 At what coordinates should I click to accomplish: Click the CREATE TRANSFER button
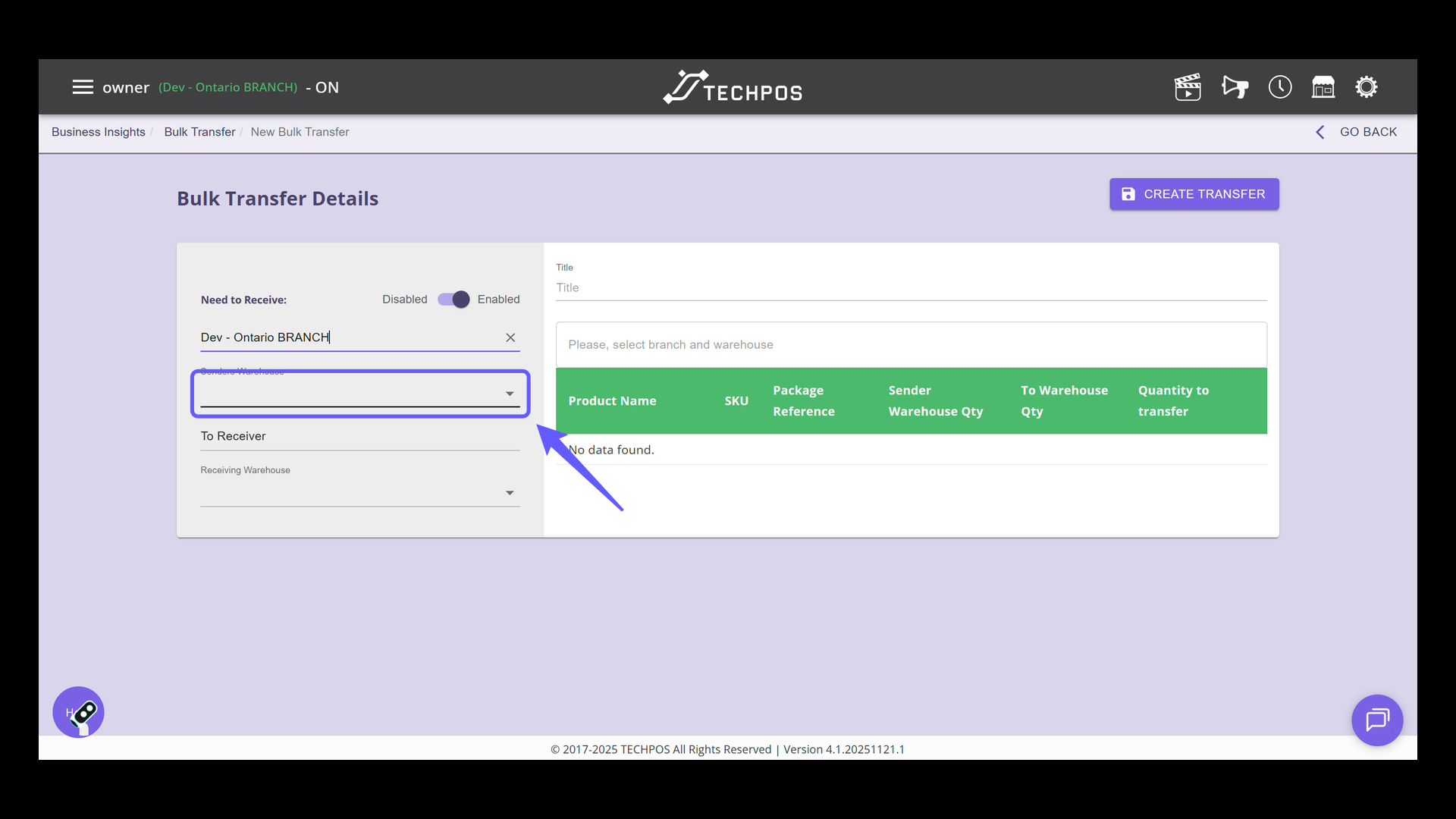pos(1194,194)
